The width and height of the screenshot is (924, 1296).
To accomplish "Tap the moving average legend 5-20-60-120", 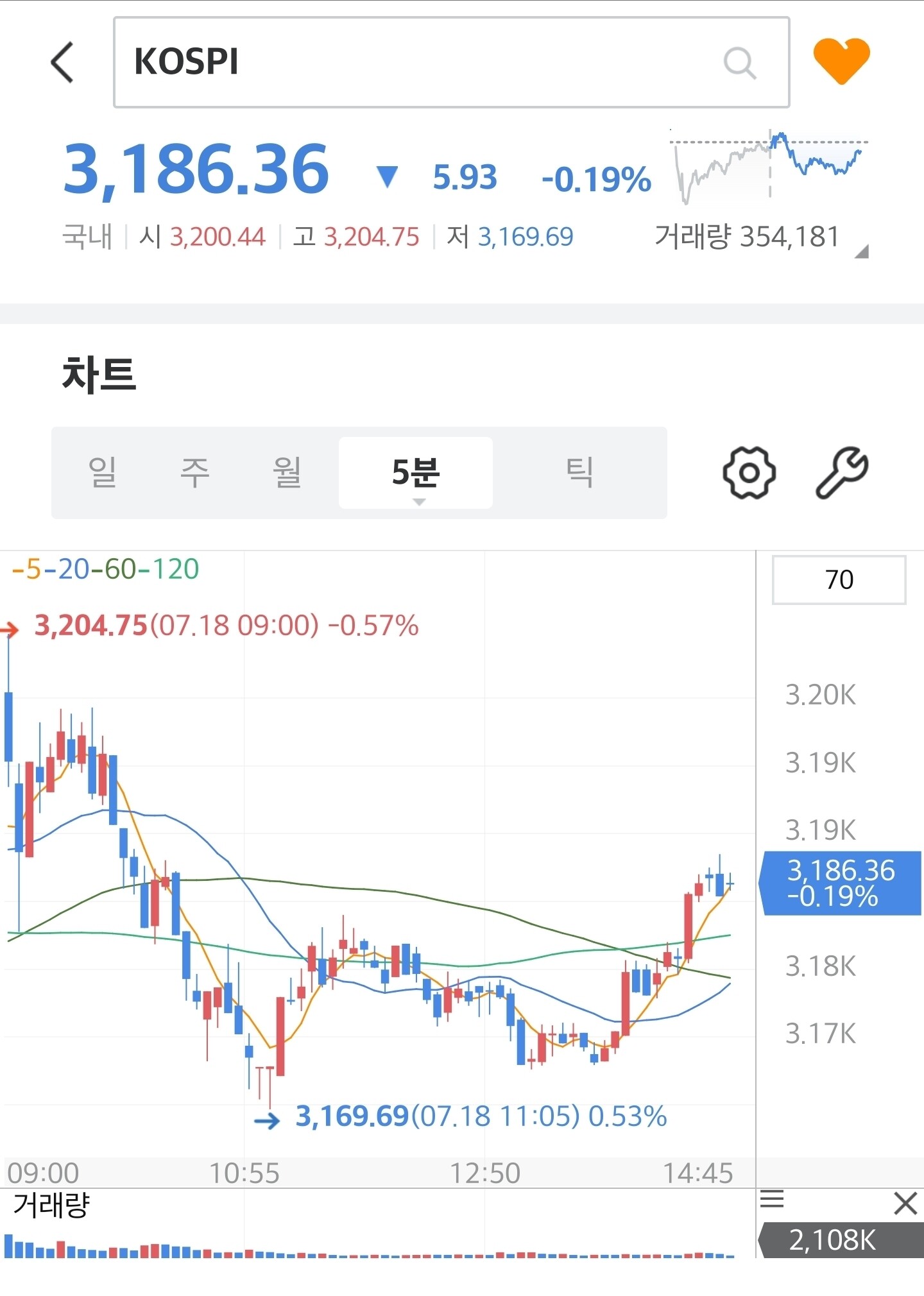I will pyautogui.click(x=106, y=569).
